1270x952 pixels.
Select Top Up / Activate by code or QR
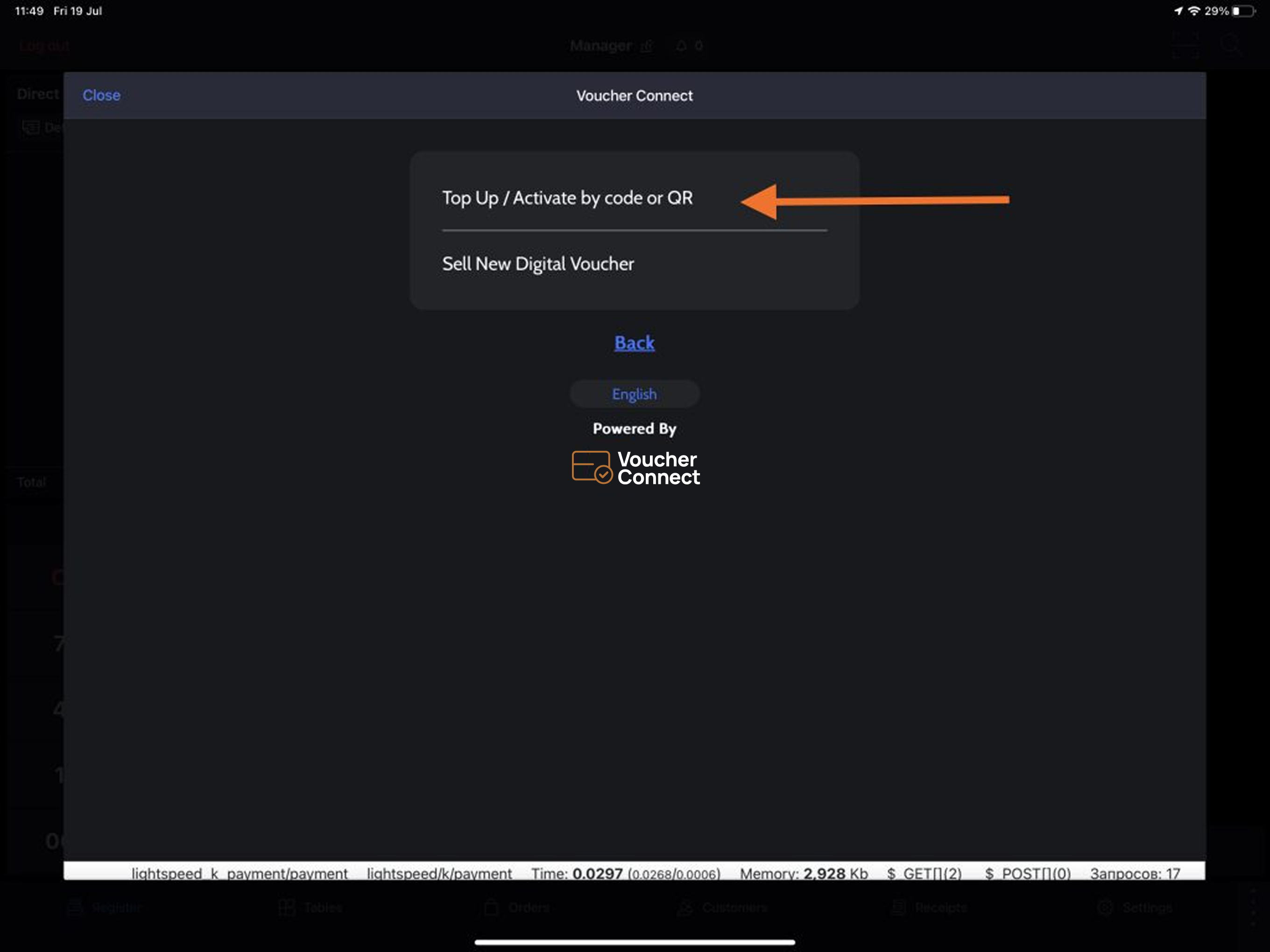[567, 198]
